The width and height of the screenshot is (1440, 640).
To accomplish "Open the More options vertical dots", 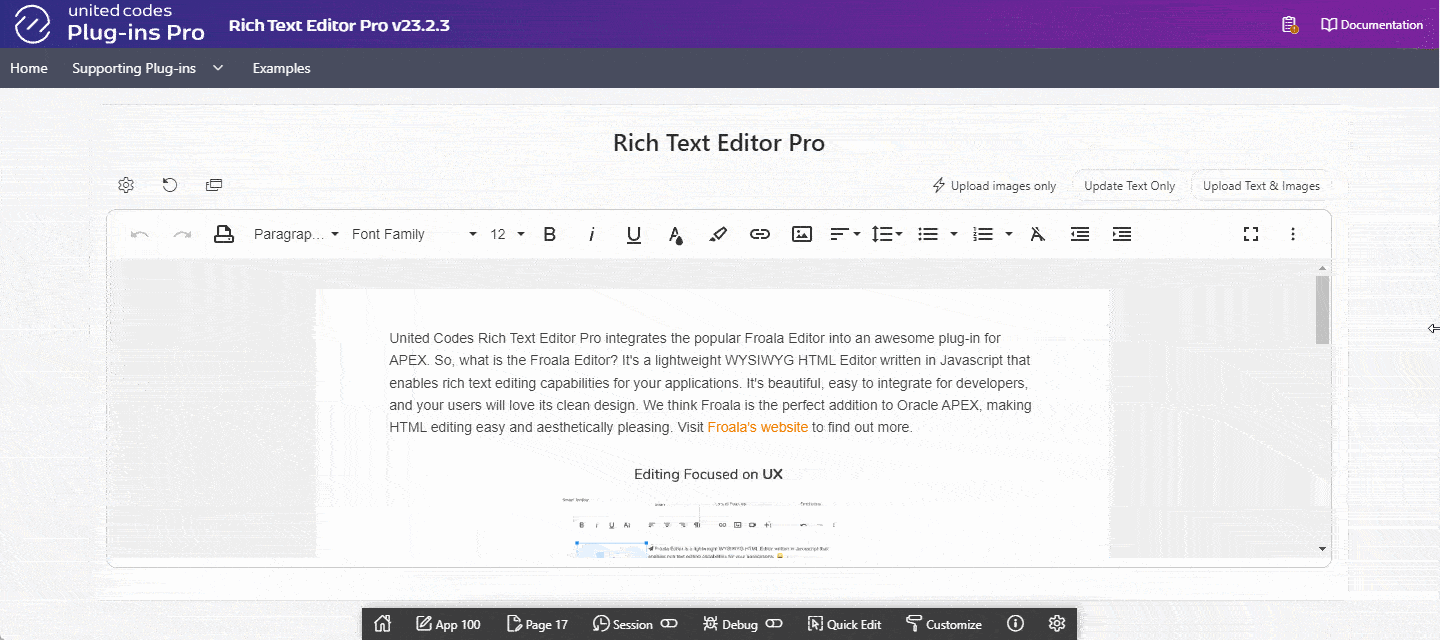I will (x=1293, y=234).
